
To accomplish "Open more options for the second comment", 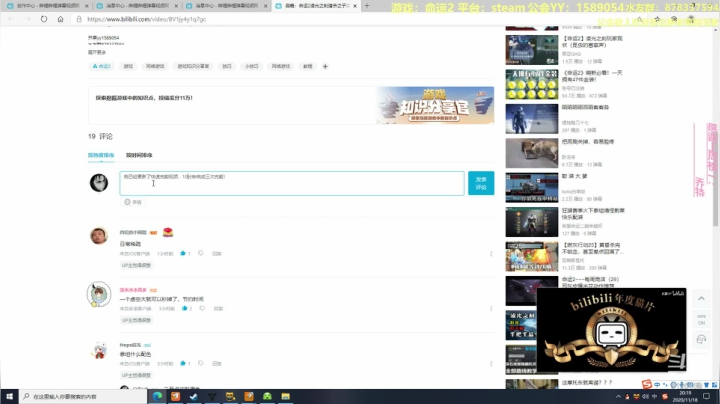I will tap(491, 309).
